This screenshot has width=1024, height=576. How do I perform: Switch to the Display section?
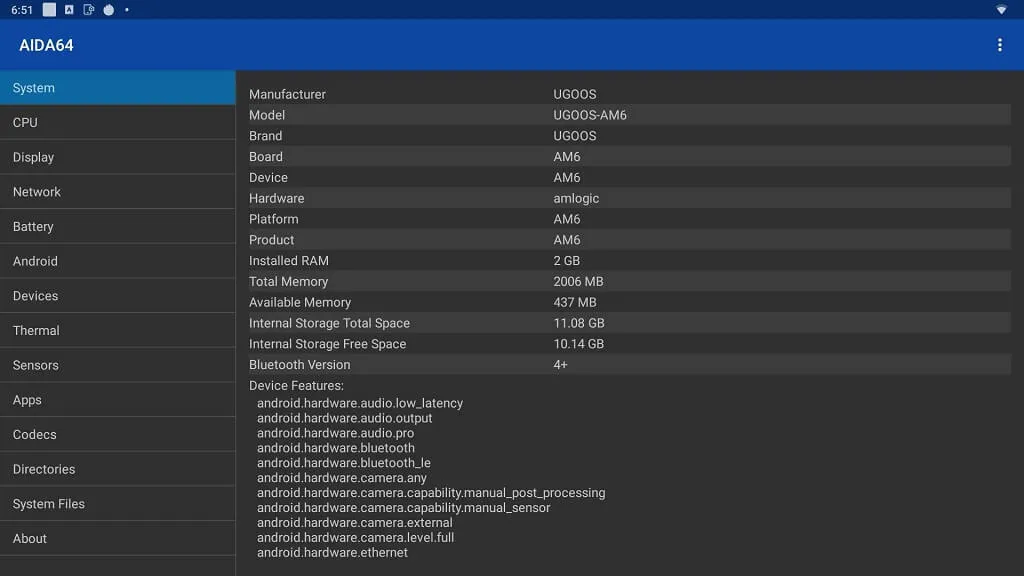(117, 157)
